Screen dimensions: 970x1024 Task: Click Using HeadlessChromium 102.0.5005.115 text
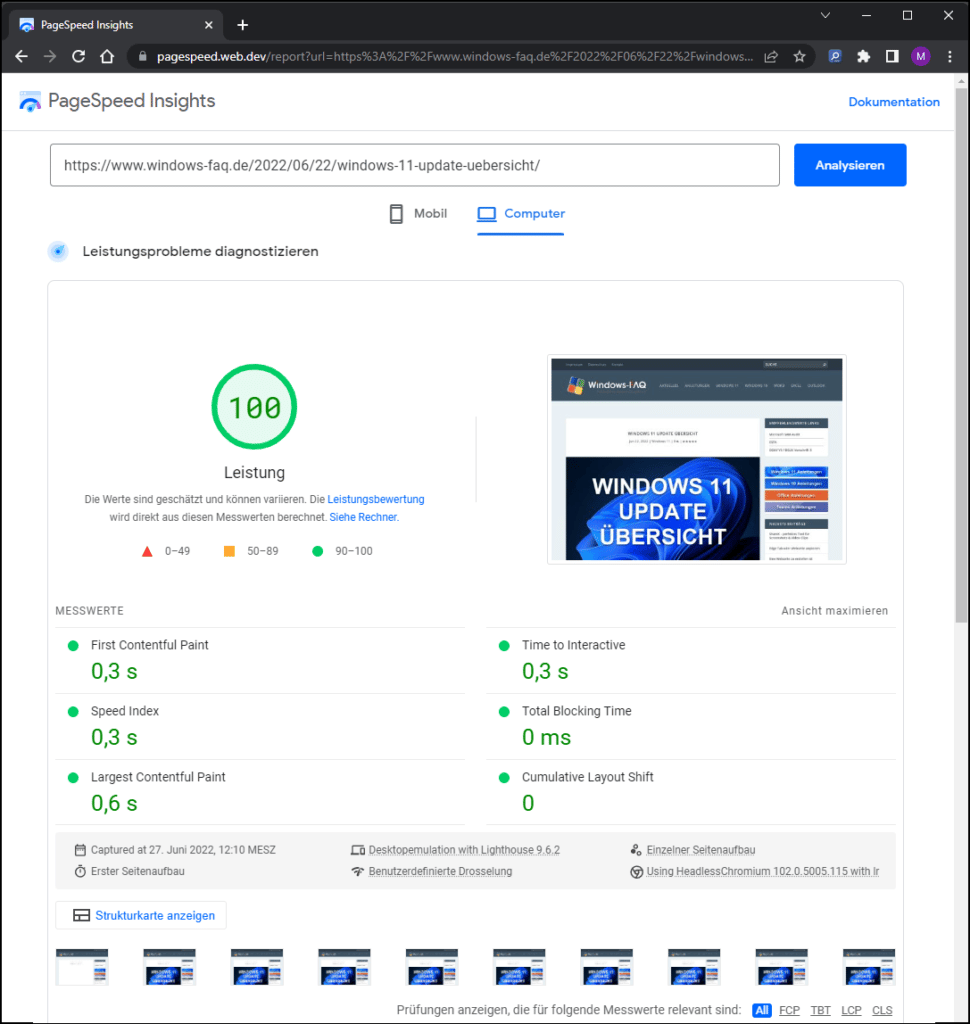[x=762, y=871]
